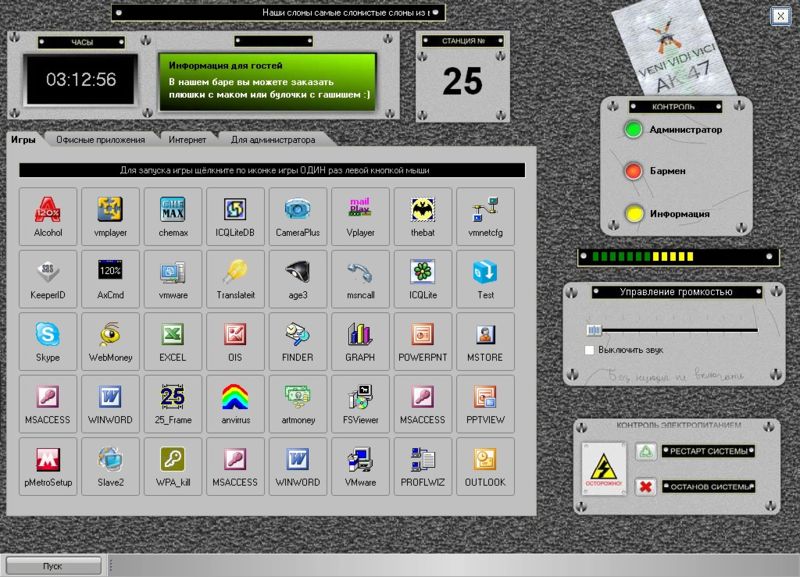Start thebat mail client icon
Image resolution: width=800 pixels, height=577 pixels.
coord(423,216)
